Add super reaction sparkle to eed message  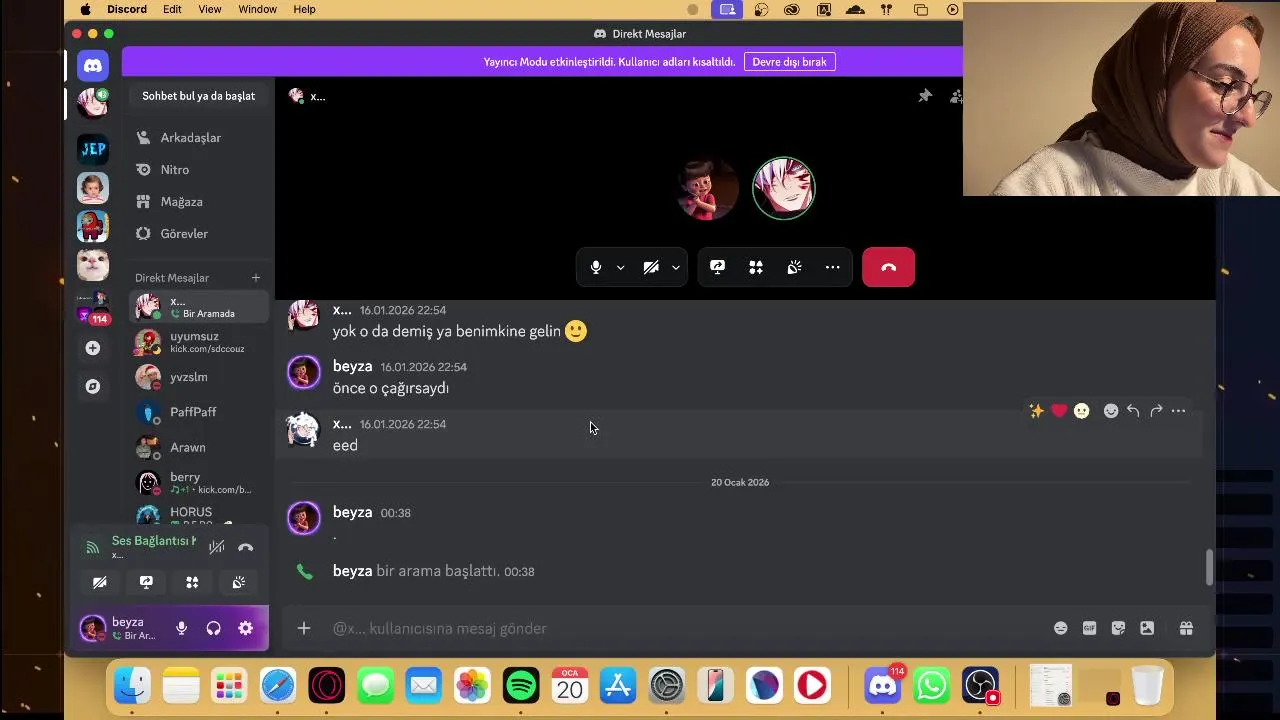pyautogui.click(x=1037, y=411)
